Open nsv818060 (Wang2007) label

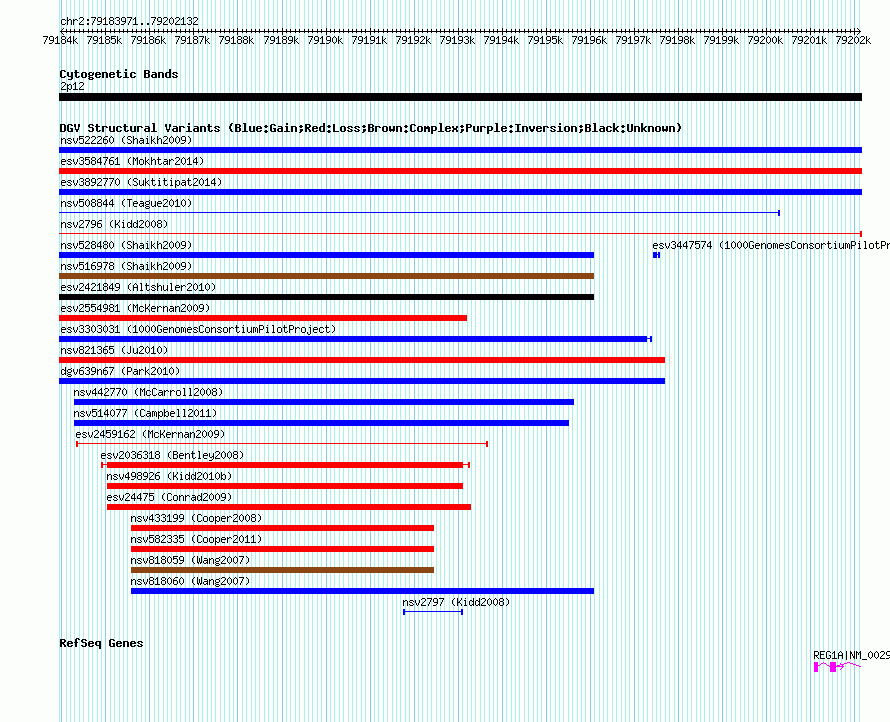pyautogui.click(x=190, y=581)
